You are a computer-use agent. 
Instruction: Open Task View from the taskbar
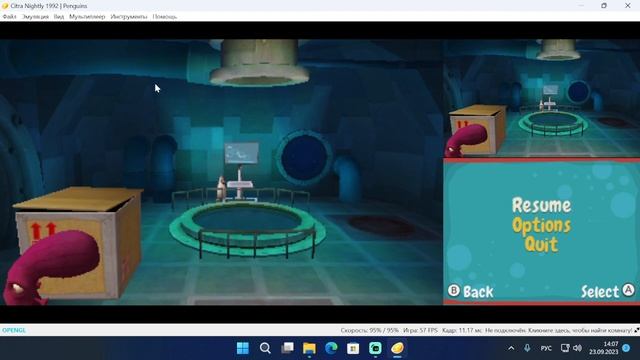[x=287, y=348]
